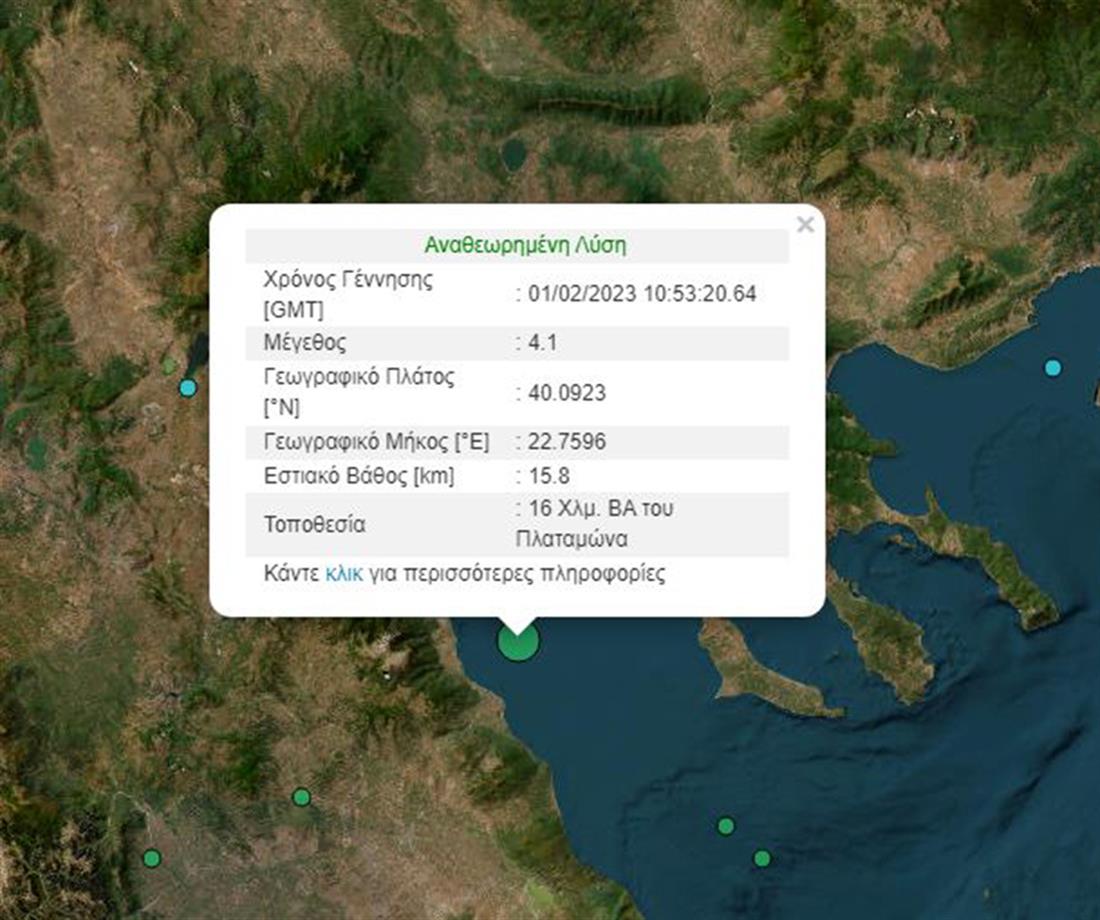
Task: Select the lower green marker of the sea pair
Action: click(x=762, y=858)
